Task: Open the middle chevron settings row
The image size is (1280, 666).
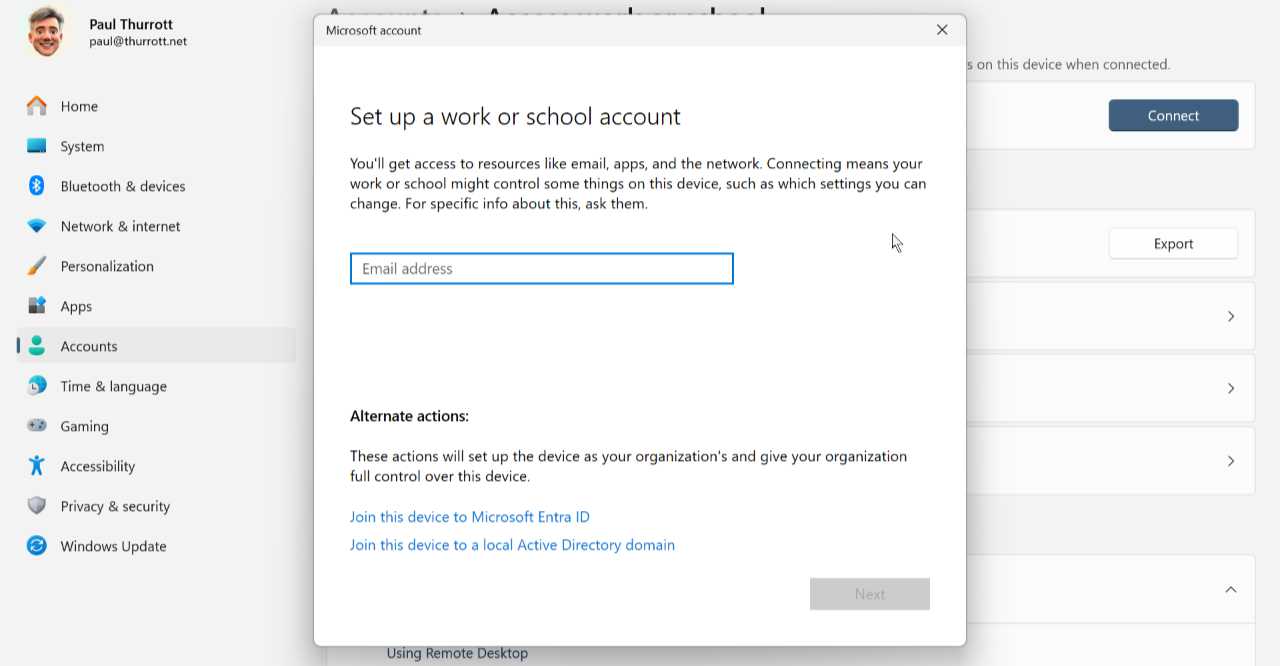Action: (x=1231, y=388)
